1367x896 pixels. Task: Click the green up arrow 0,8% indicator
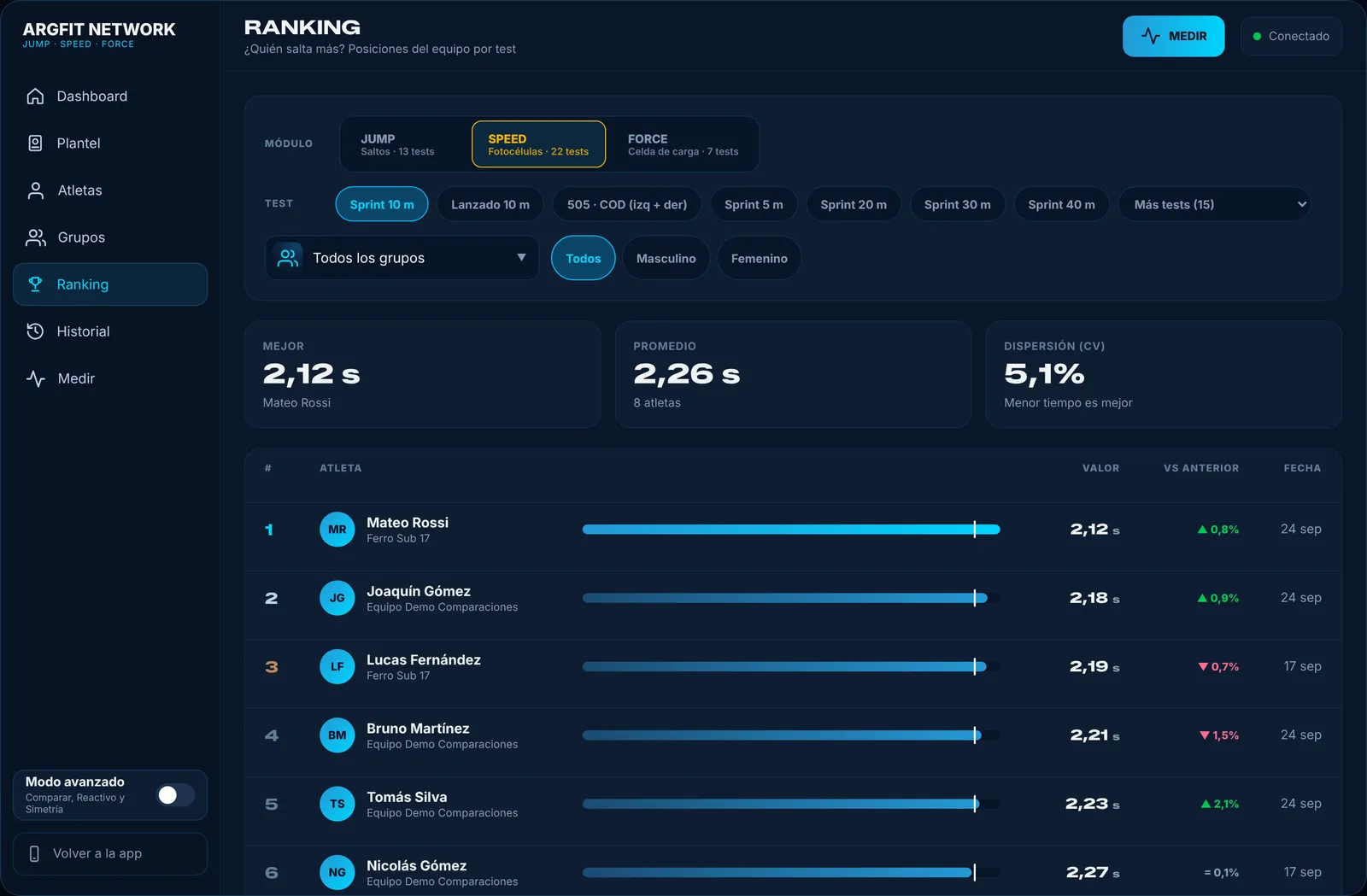click(1218, 530)
